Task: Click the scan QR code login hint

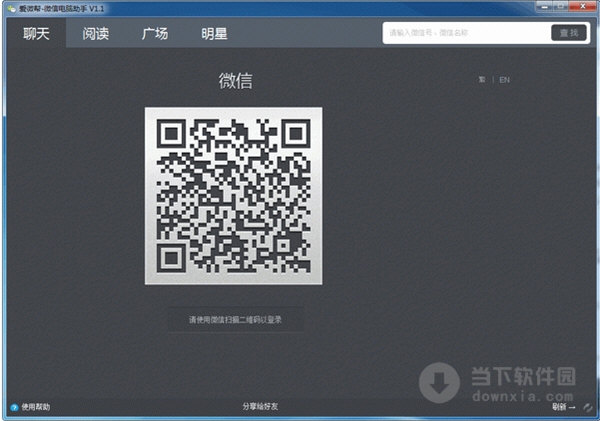Action: 233,320
